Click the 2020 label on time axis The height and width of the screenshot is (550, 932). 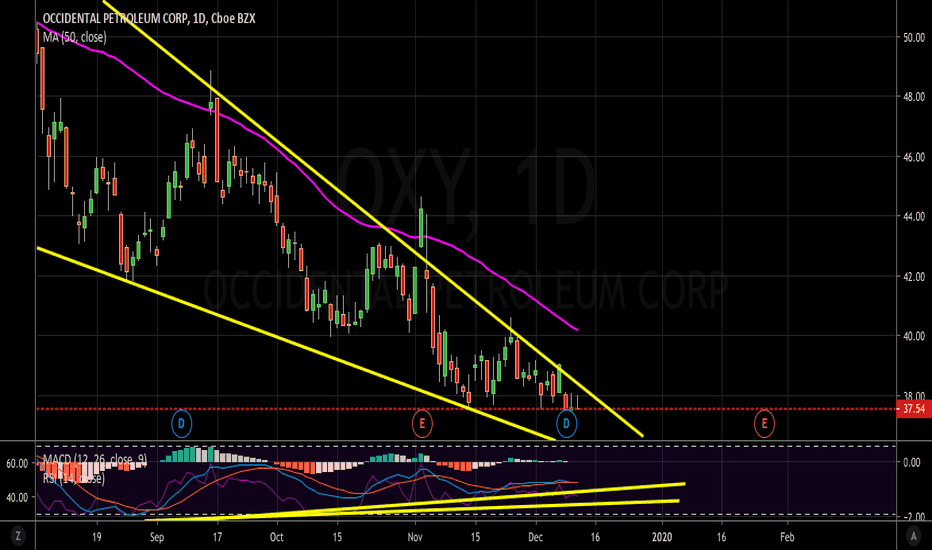click(x=662, y=537)
